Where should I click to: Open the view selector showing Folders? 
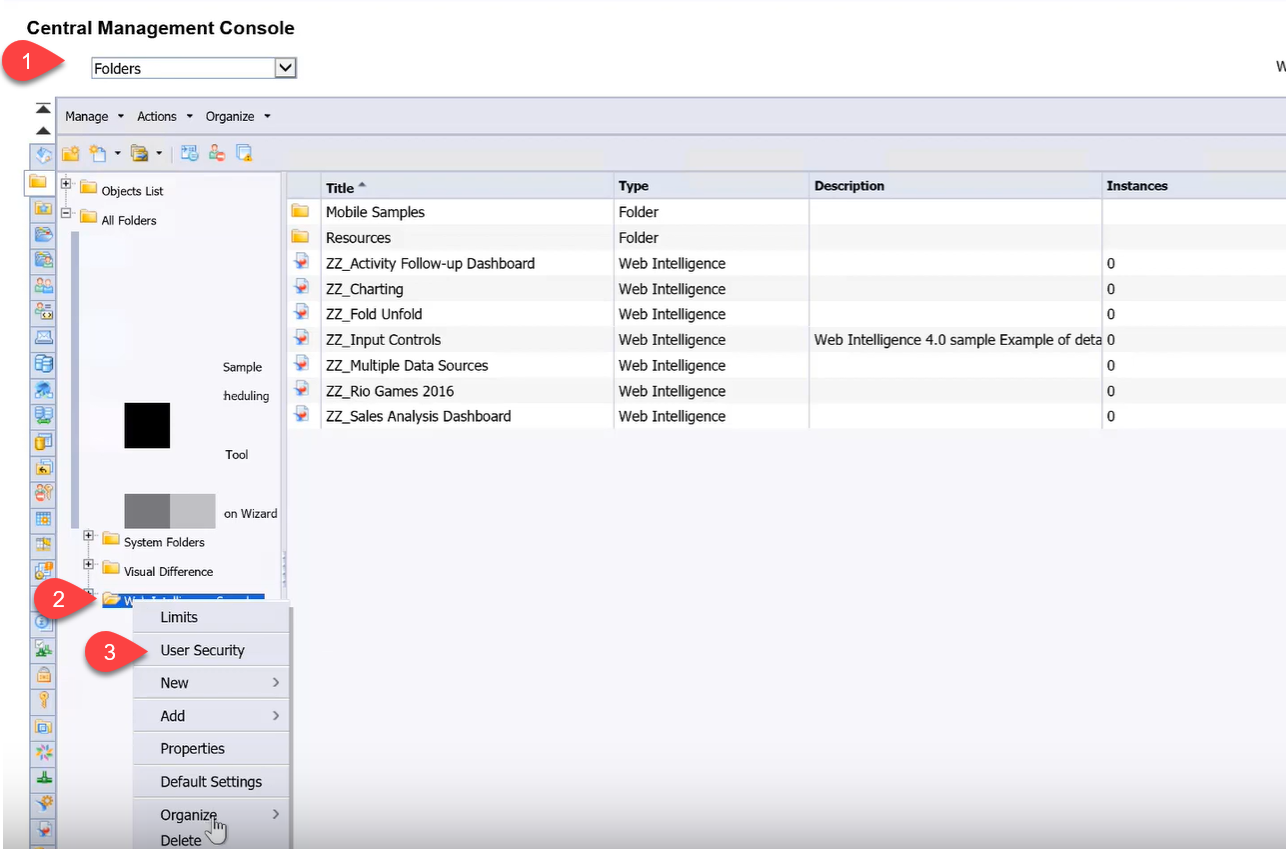(193, 67)
